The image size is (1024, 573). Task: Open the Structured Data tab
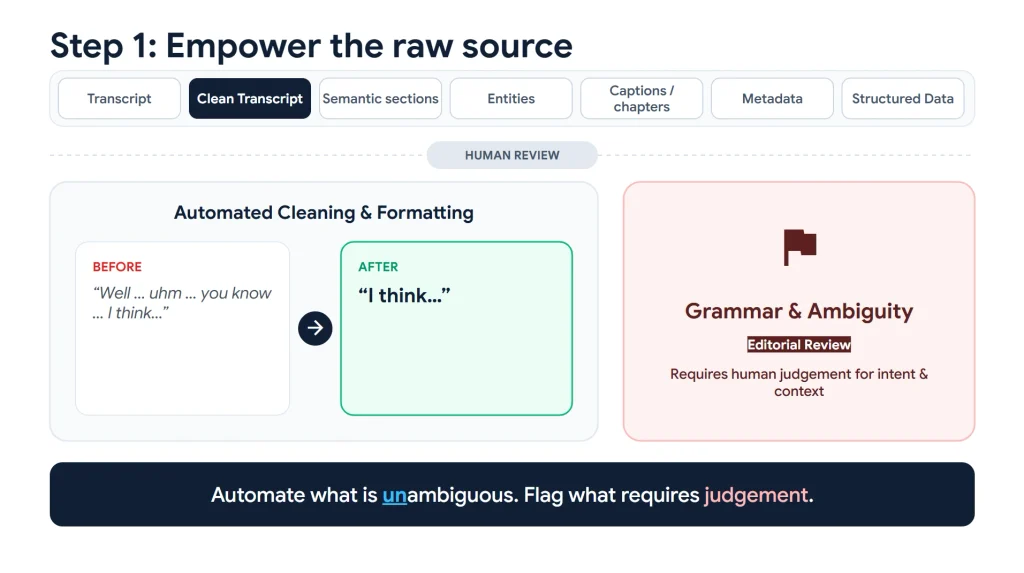(903, 99)
